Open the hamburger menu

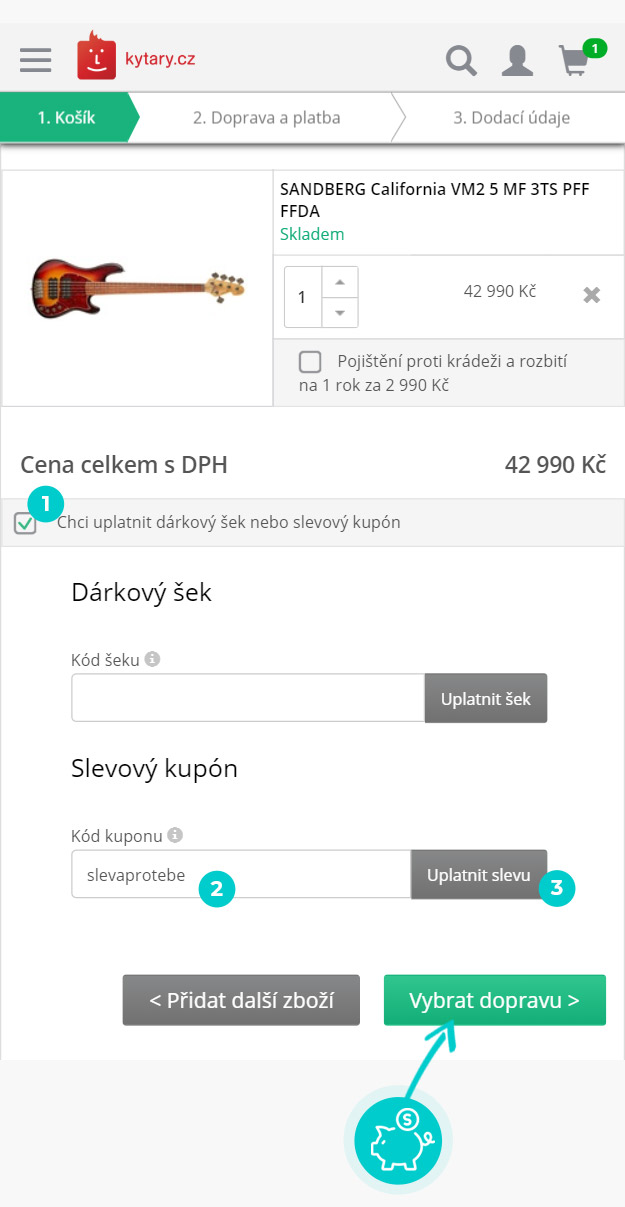pyautogui.click(x=35, y=59)
